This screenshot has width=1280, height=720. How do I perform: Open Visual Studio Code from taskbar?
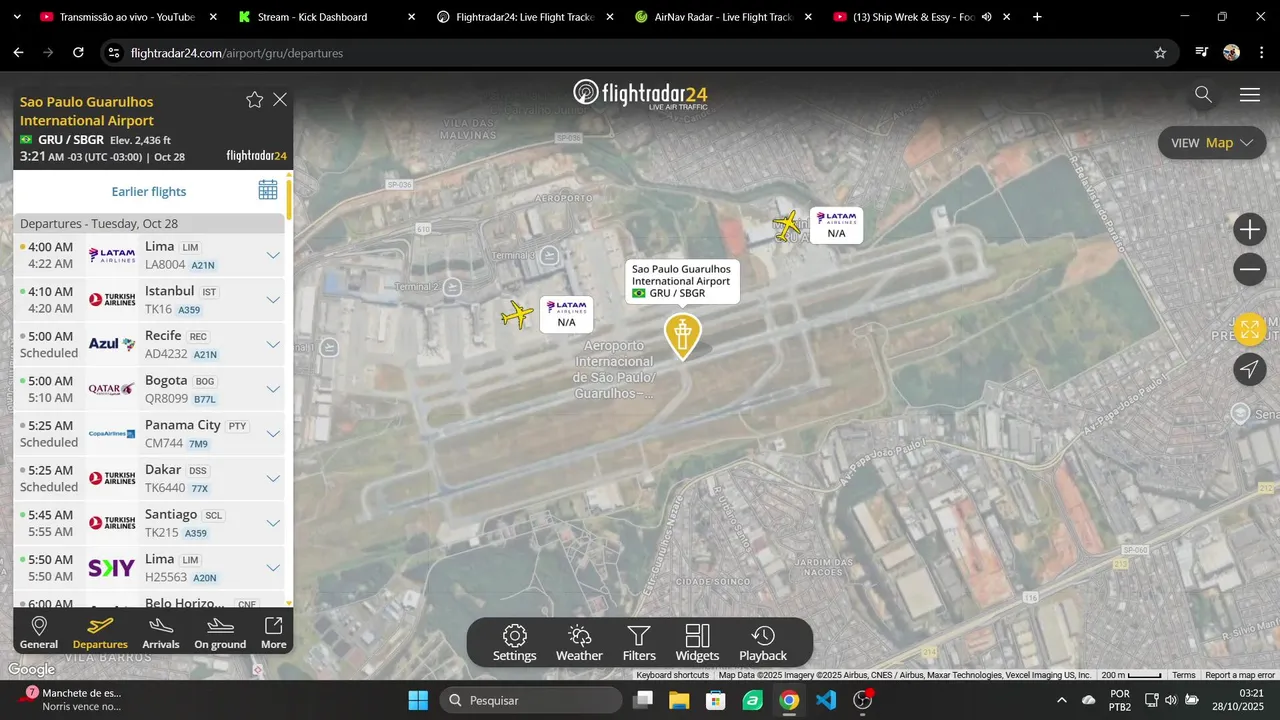pos(826,700)
